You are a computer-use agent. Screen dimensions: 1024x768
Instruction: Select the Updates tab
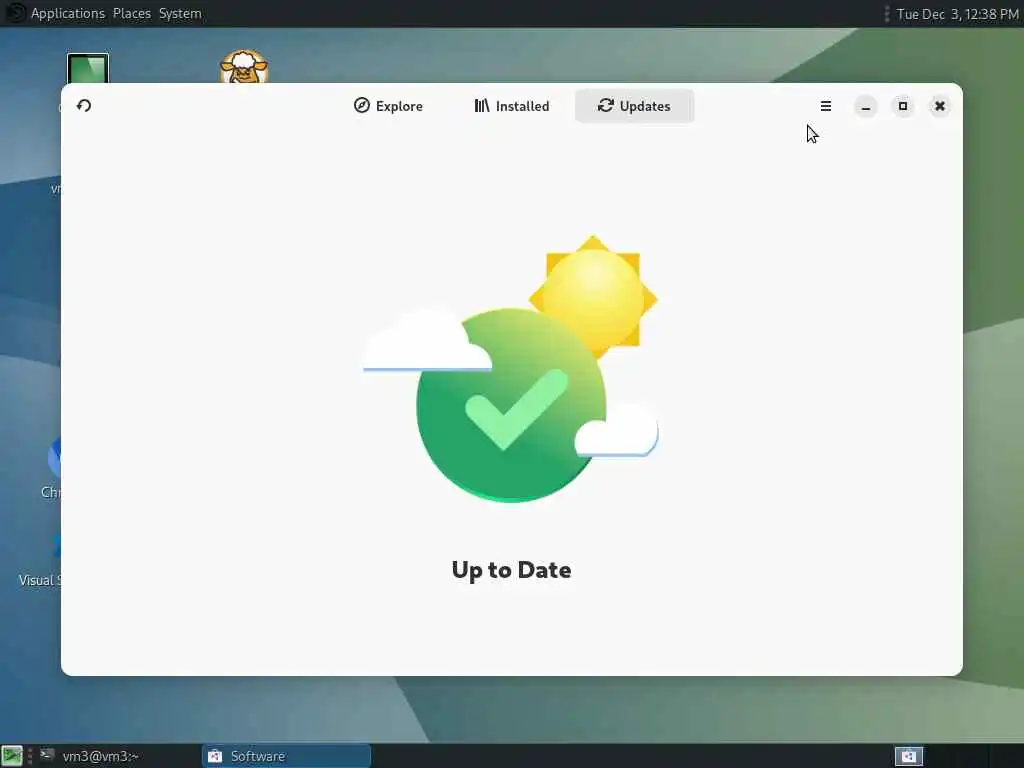pyautogui.click(x=634, y=106)
